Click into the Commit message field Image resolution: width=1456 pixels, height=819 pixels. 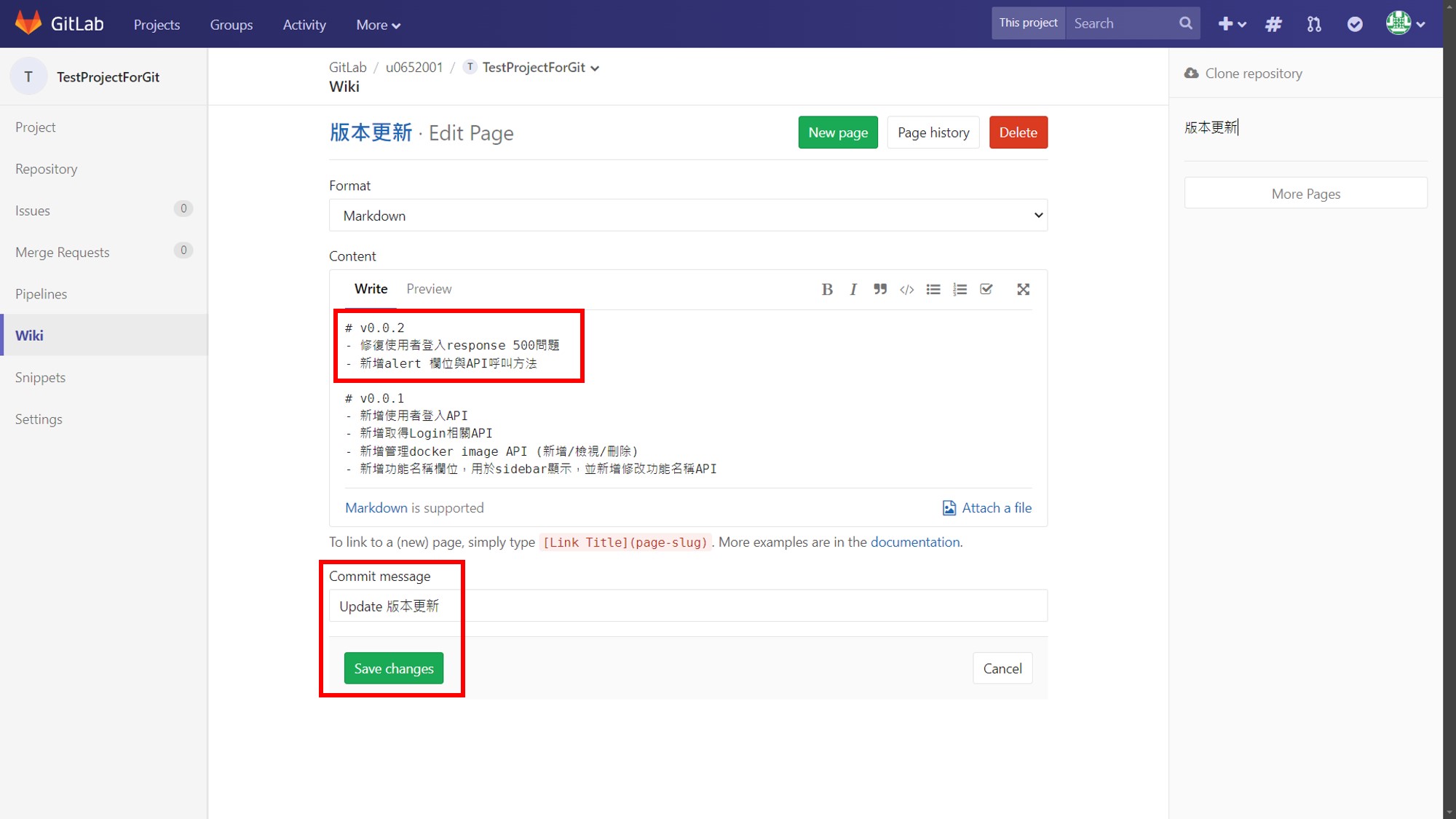[x=688, y=606]
